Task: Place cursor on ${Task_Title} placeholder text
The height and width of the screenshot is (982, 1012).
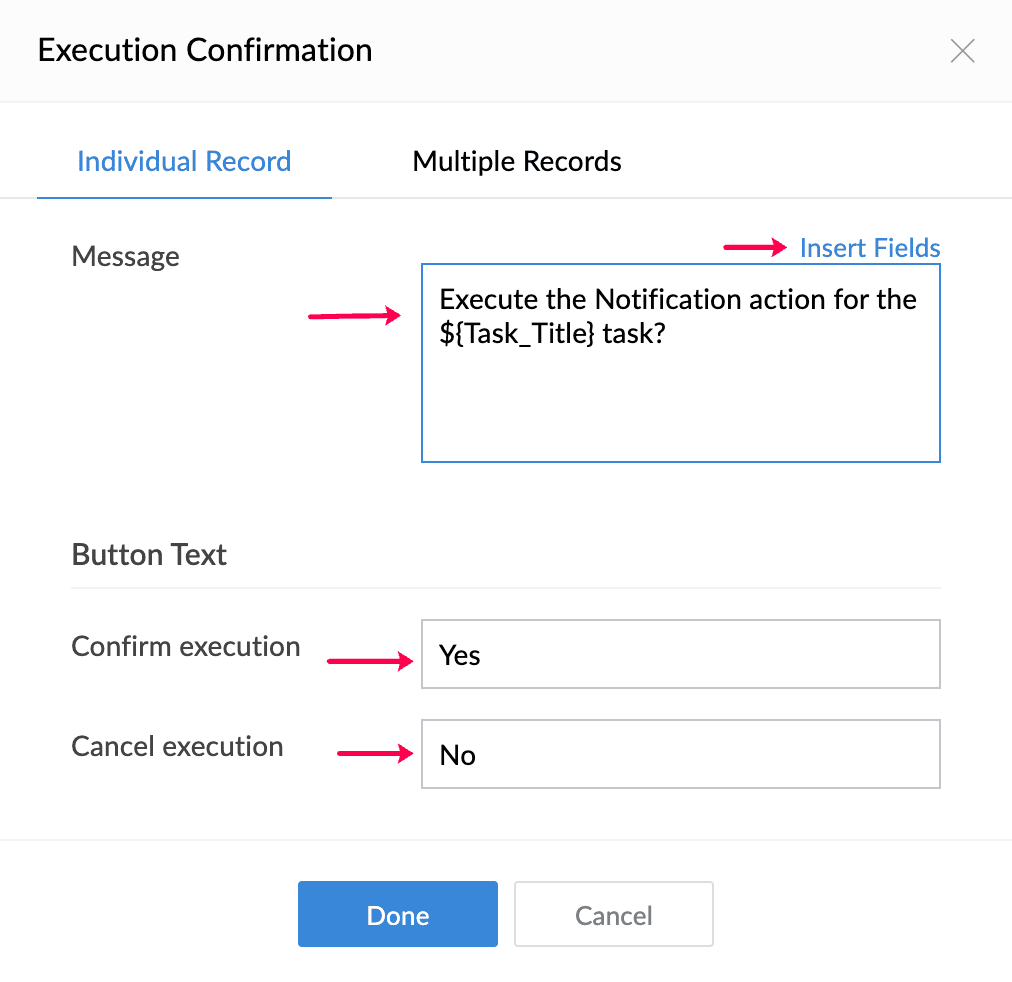Action: point(518,334)
